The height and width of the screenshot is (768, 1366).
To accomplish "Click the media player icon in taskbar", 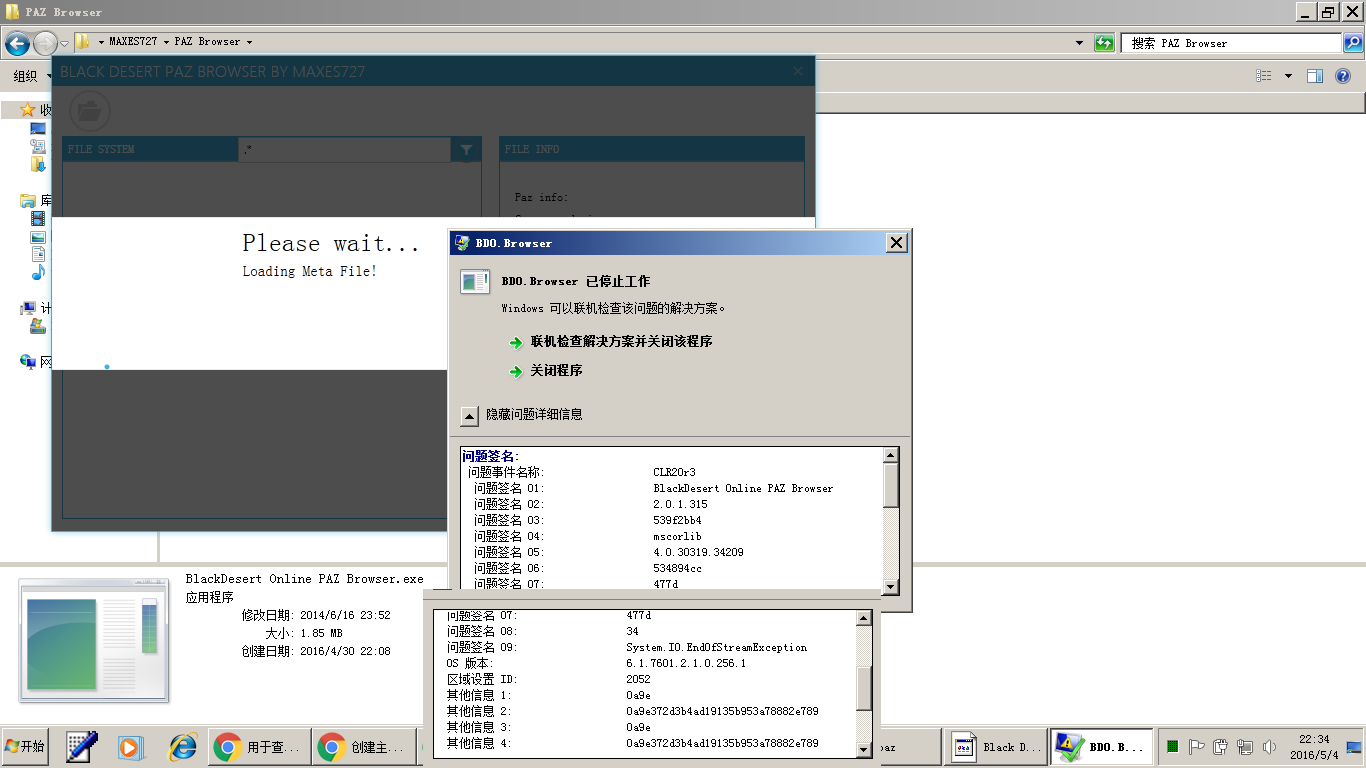I will [x=131, y=747].
